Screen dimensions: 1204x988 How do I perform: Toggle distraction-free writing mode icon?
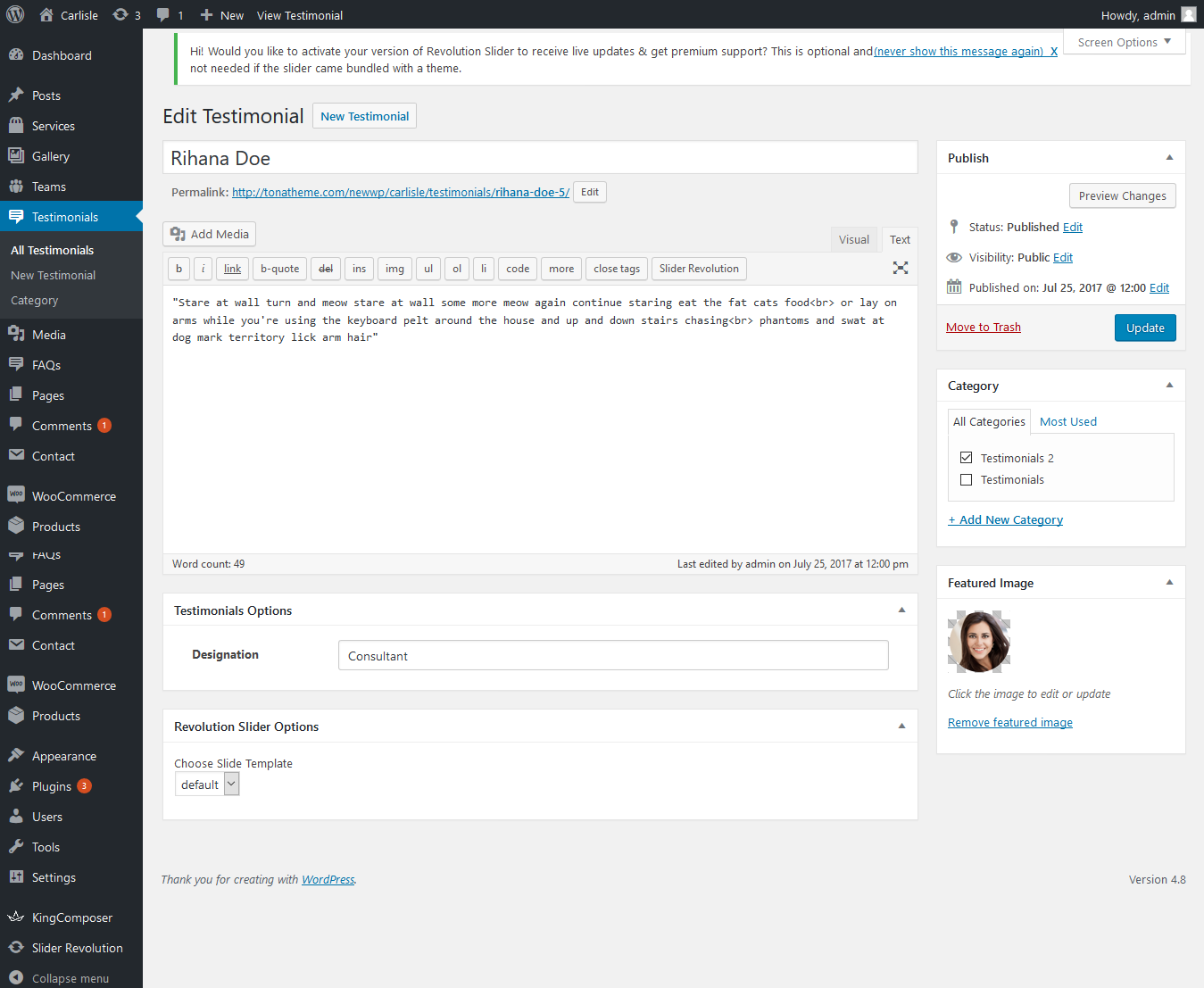tap(901, 268)
